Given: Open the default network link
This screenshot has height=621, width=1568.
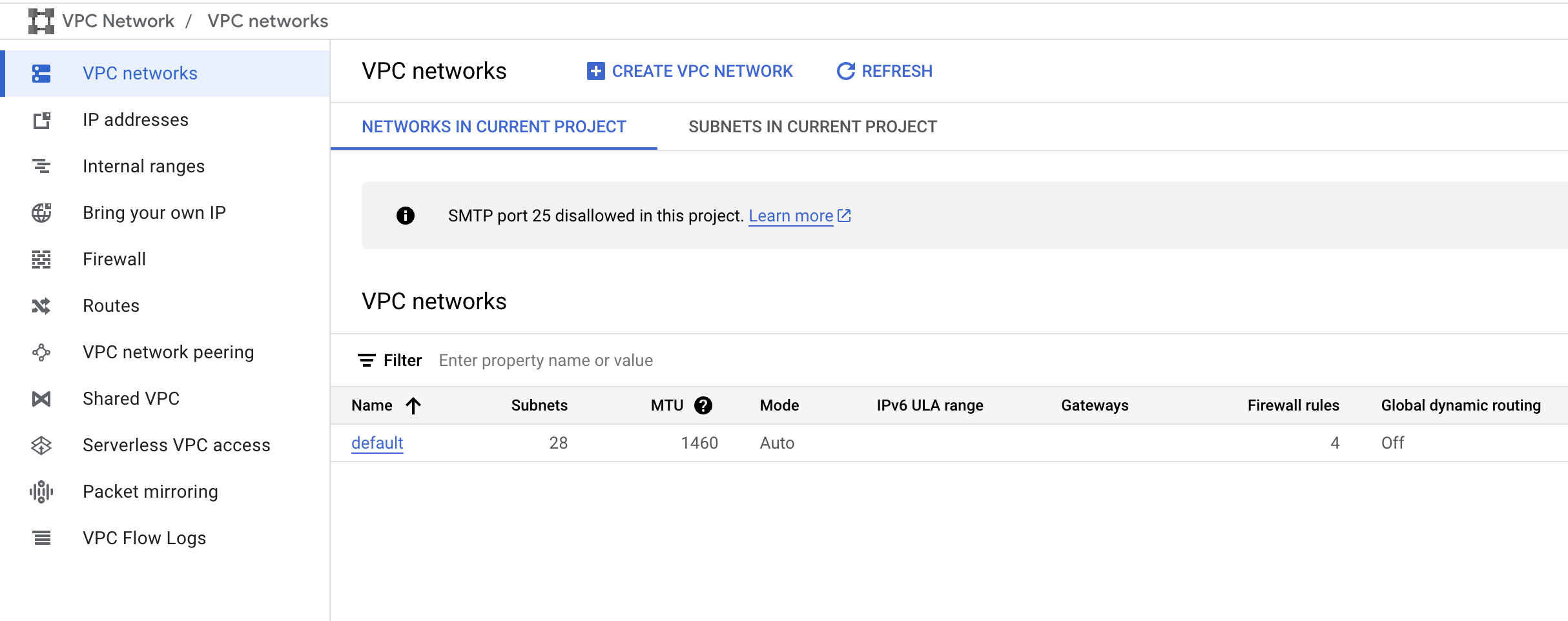Looking at the screenshot, I should point(377,443).
